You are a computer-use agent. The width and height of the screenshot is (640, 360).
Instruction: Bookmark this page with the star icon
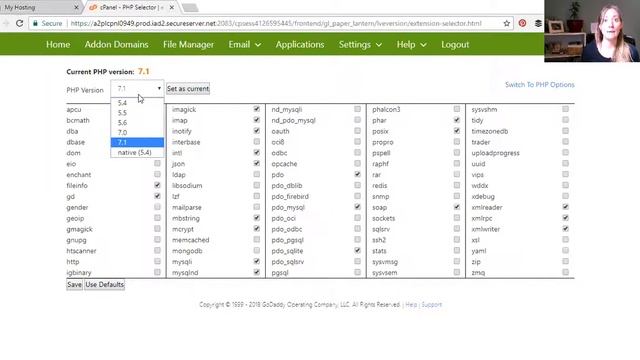point(507,23)
